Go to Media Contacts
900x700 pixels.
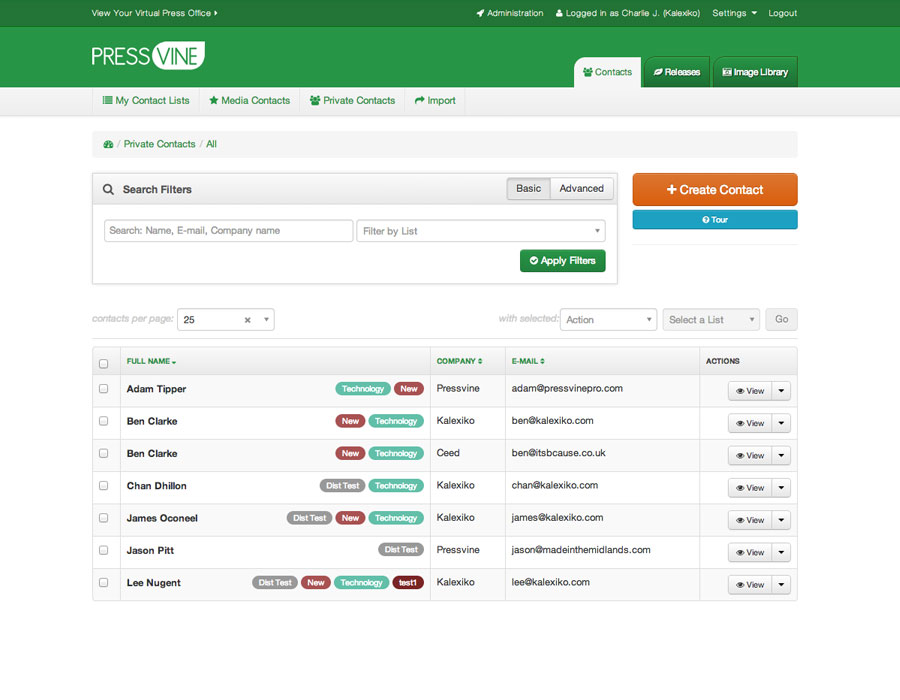pyautogui.click(x=249, y=101)
